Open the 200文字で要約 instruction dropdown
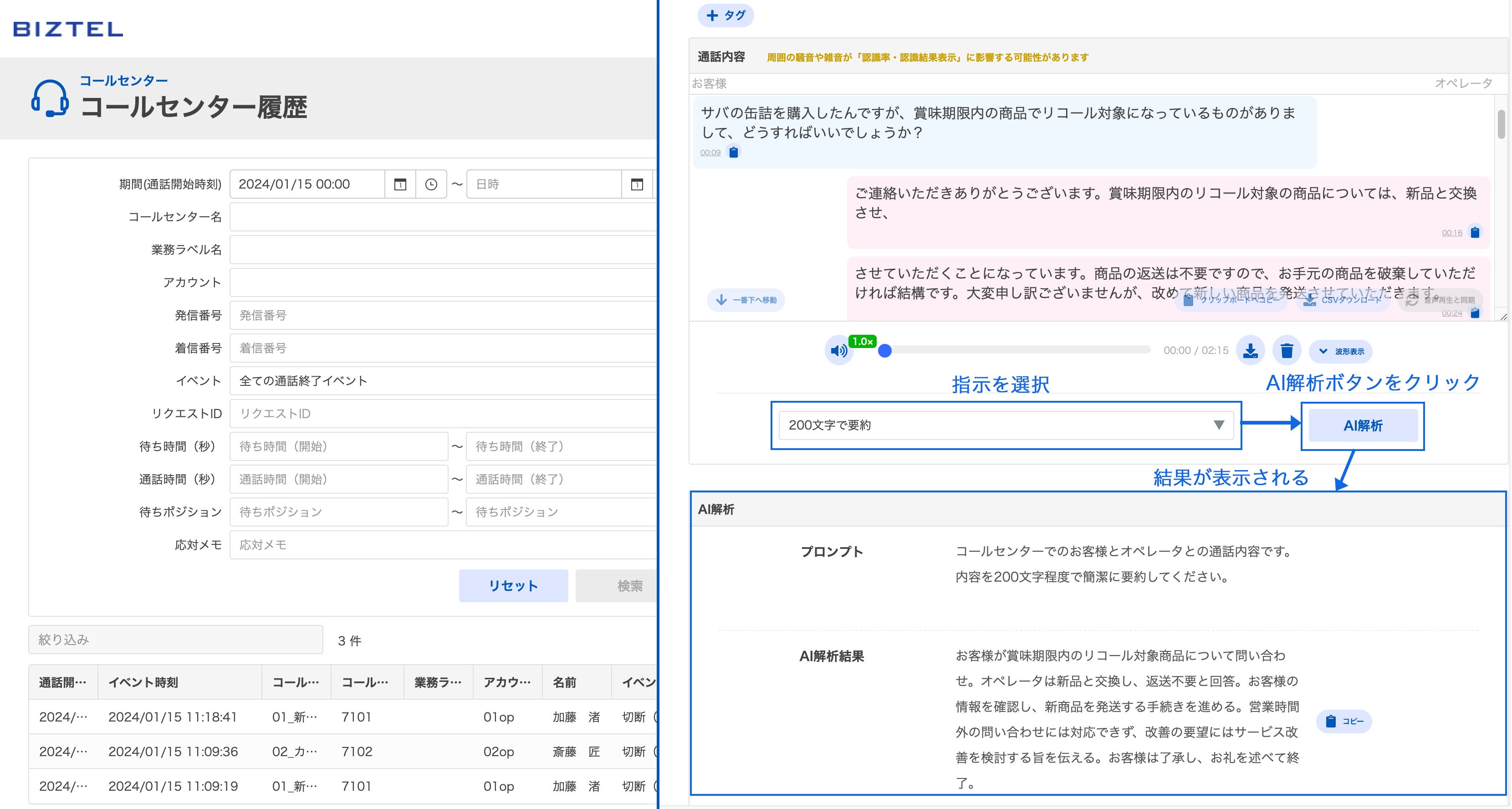Screen dimensions: 1512x809 (1006, 425)
